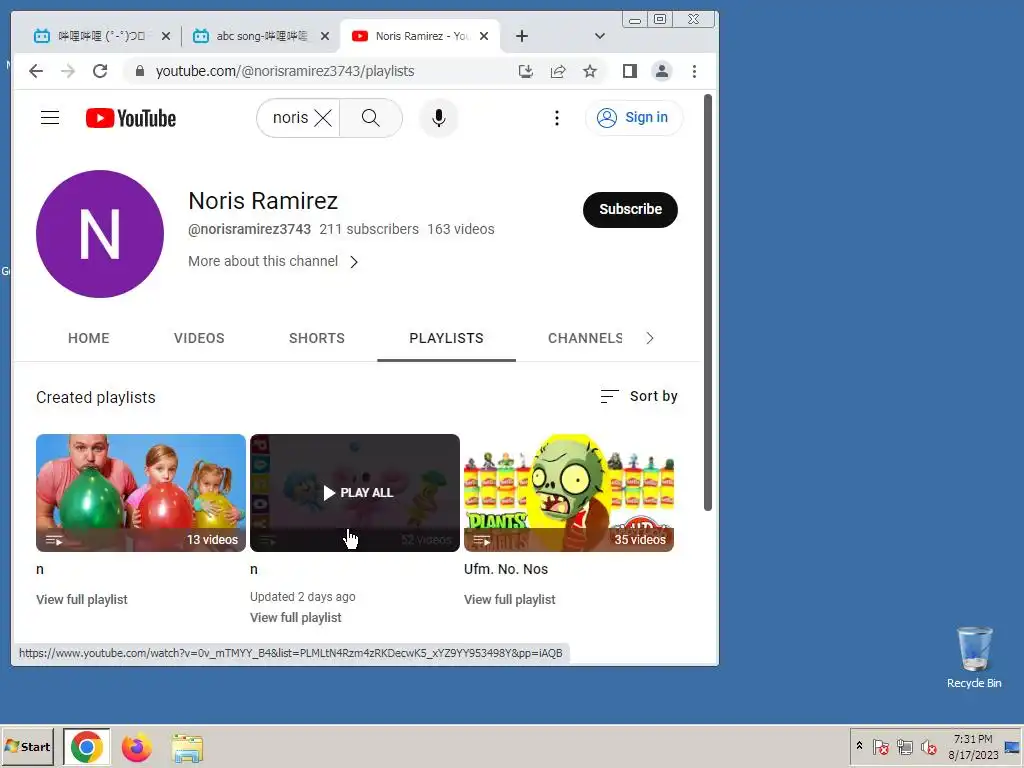Open the balloon playlist thumbnail with 13 videos
The height and width of the screenshot is (768, 1024).
141,493
